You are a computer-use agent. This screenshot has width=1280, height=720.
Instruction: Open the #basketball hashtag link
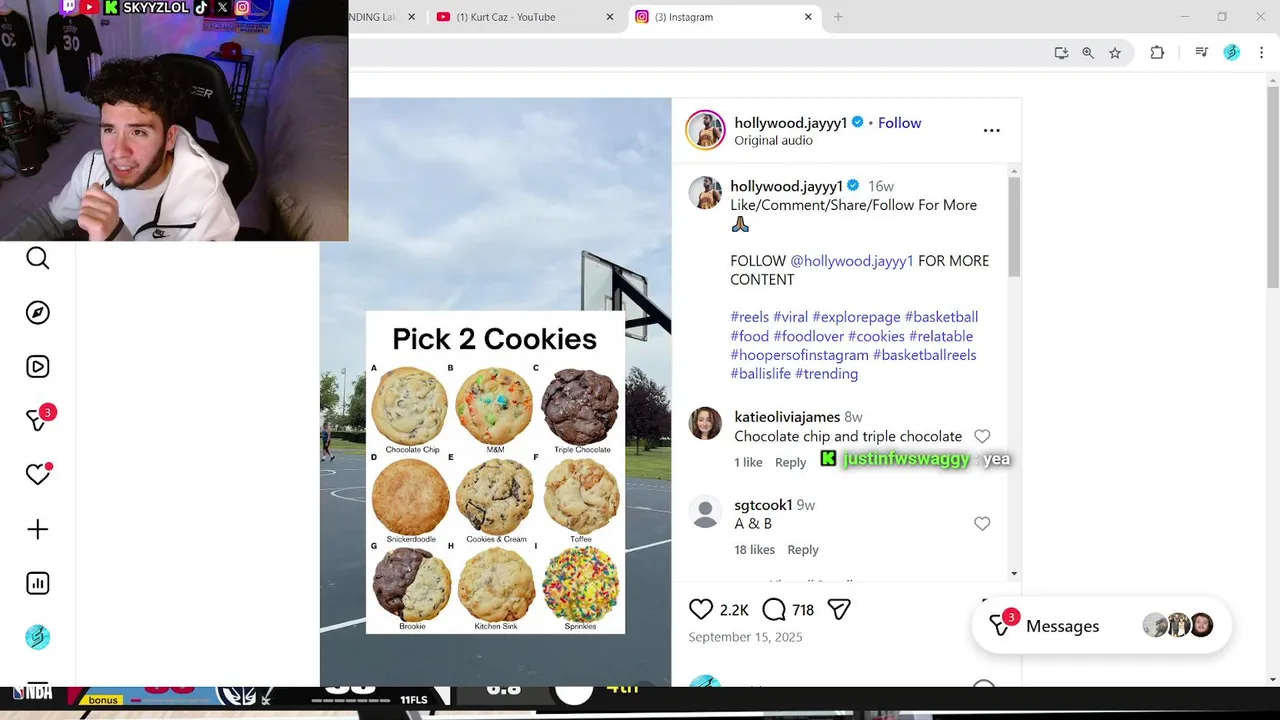[x=941, y=317]
